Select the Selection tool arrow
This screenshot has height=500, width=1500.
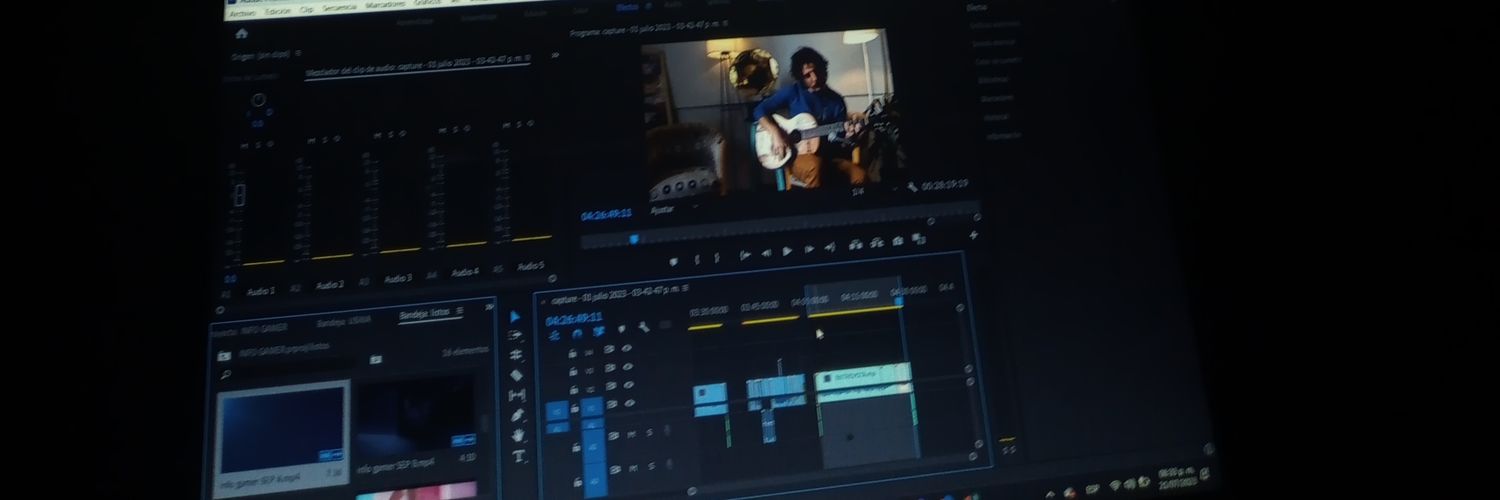pyautogui.click(x=516, y=316)
